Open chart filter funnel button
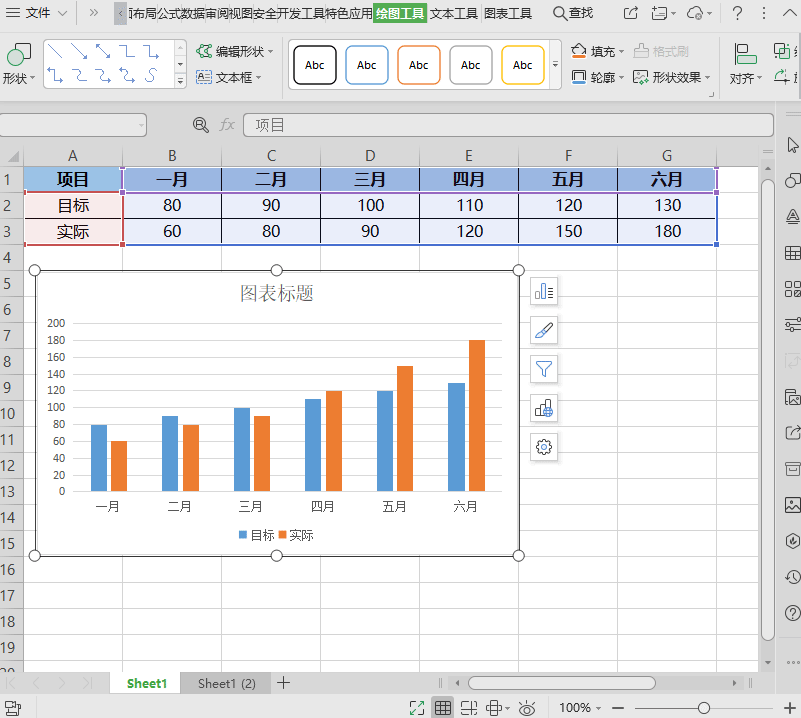This screenshot has width=801, height=718. point(544,369)
